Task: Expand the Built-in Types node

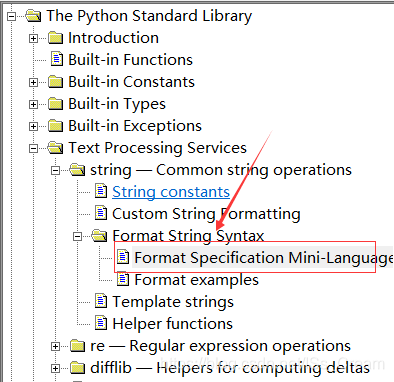Action: coord(33,104)
